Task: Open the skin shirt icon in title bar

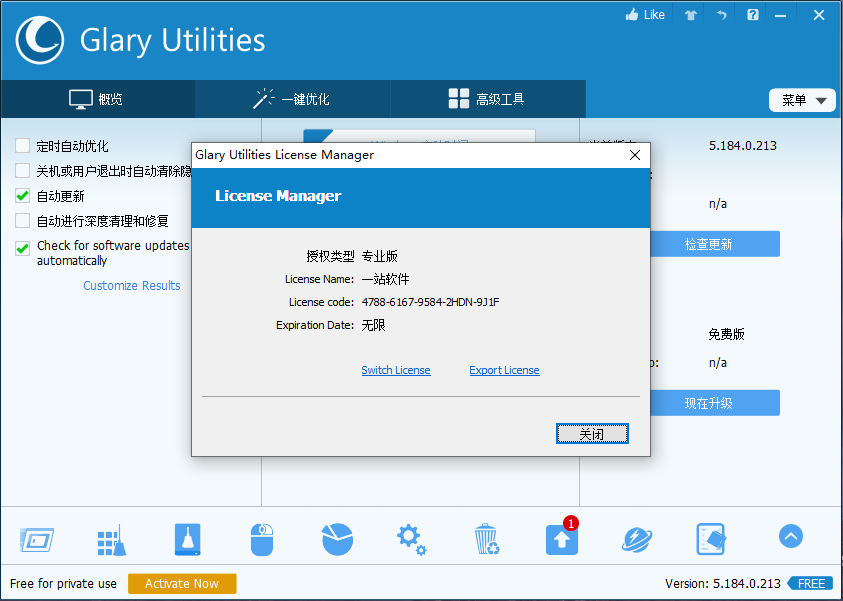Action: pyautogui.click(x=691, y=15)
